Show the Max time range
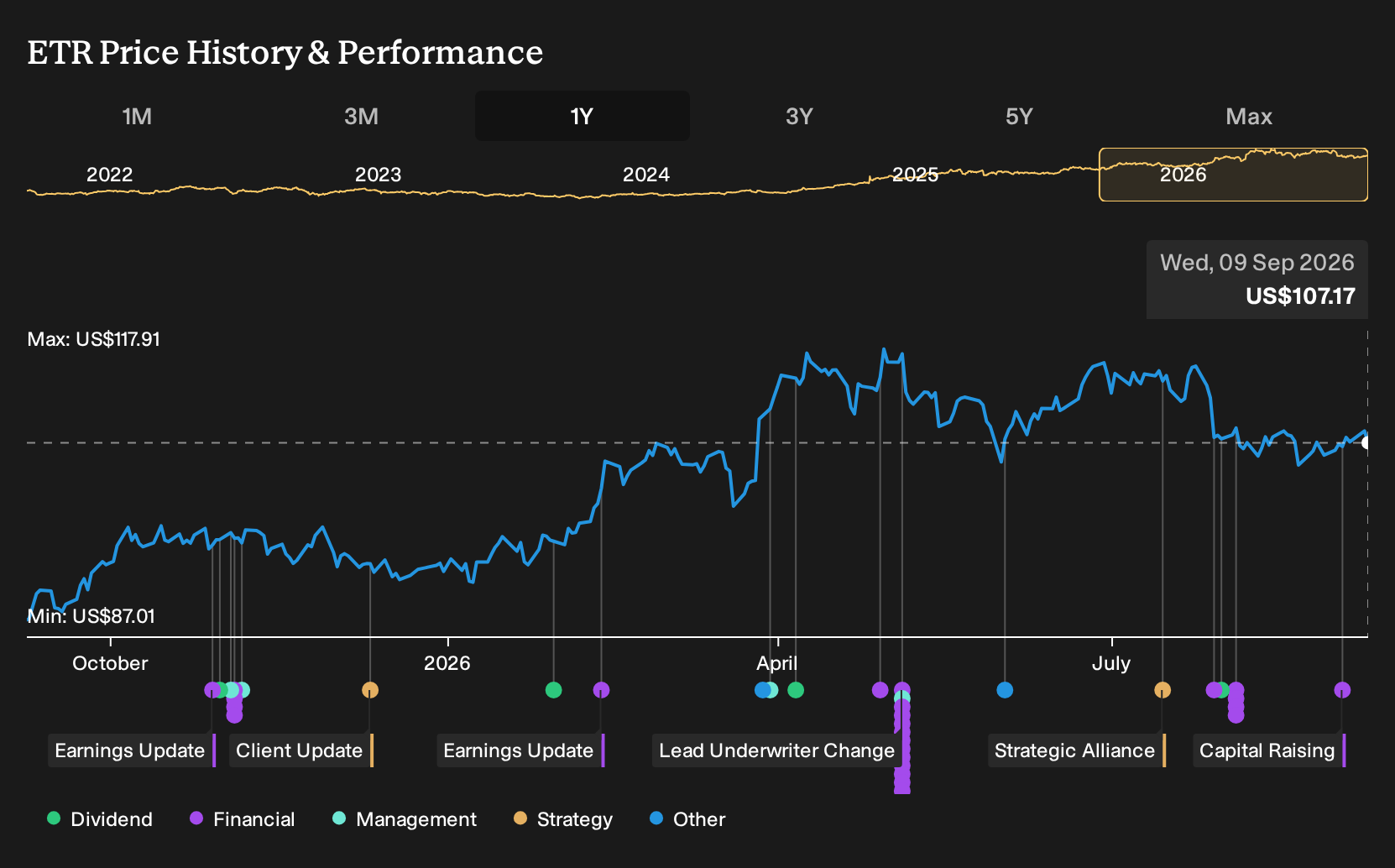This screenshot has width=1395, height=868. 1249,116
